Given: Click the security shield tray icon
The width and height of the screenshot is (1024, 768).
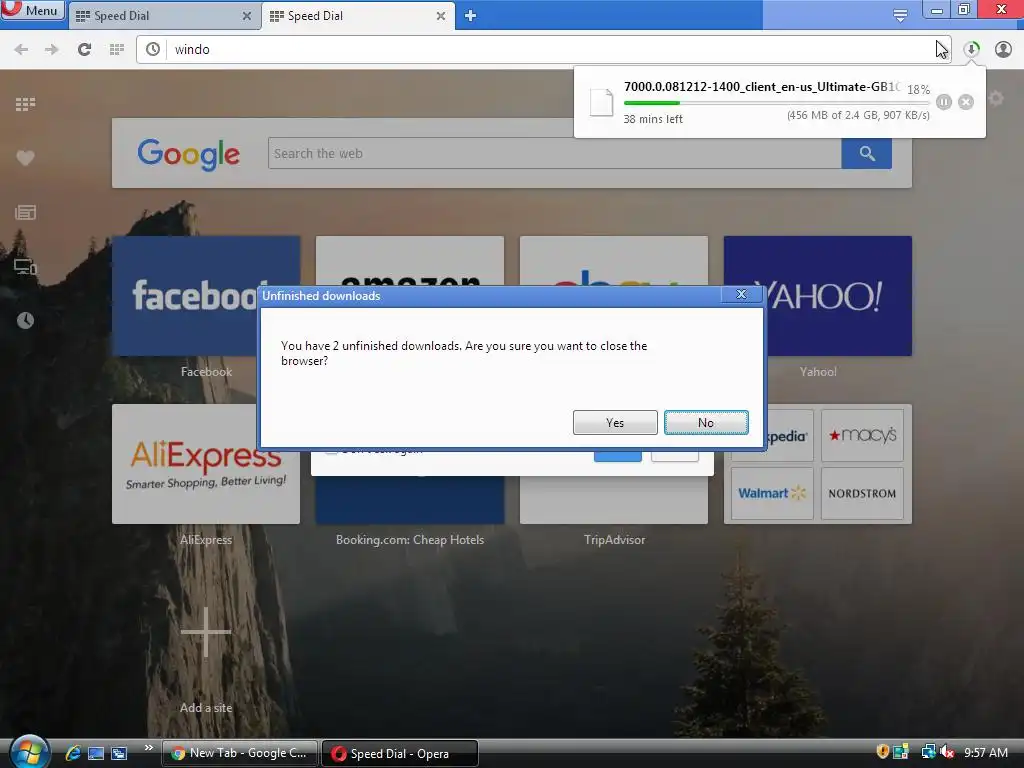Looking at the screenshot, I should click(x=882, y=752).
